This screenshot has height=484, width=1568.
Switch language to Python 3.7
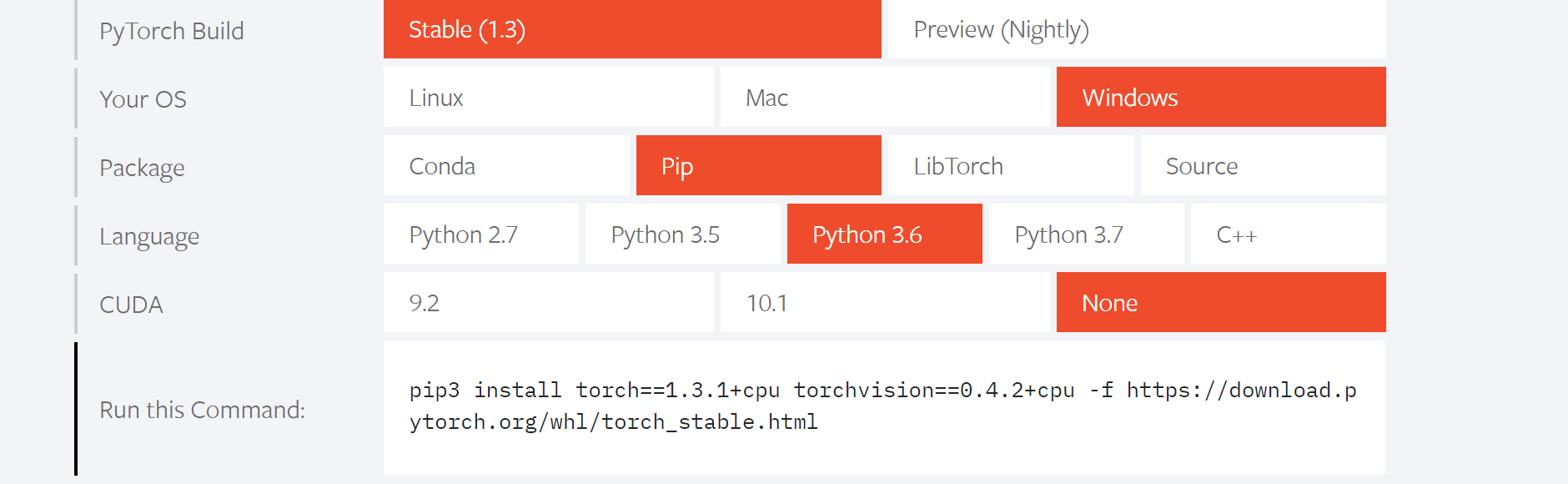[1086, 234]
